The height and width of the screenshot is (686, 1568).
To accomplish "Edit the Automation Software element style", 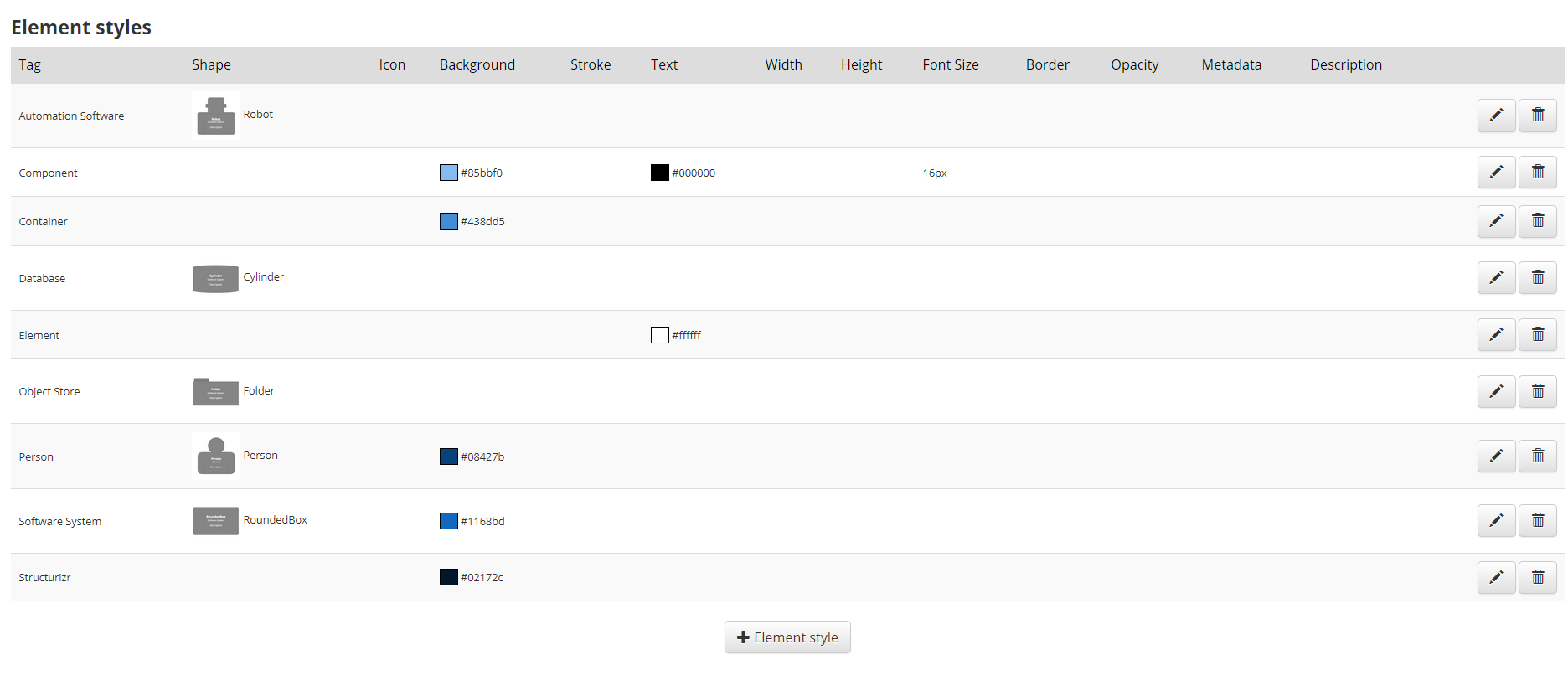I will (1496, 115).
